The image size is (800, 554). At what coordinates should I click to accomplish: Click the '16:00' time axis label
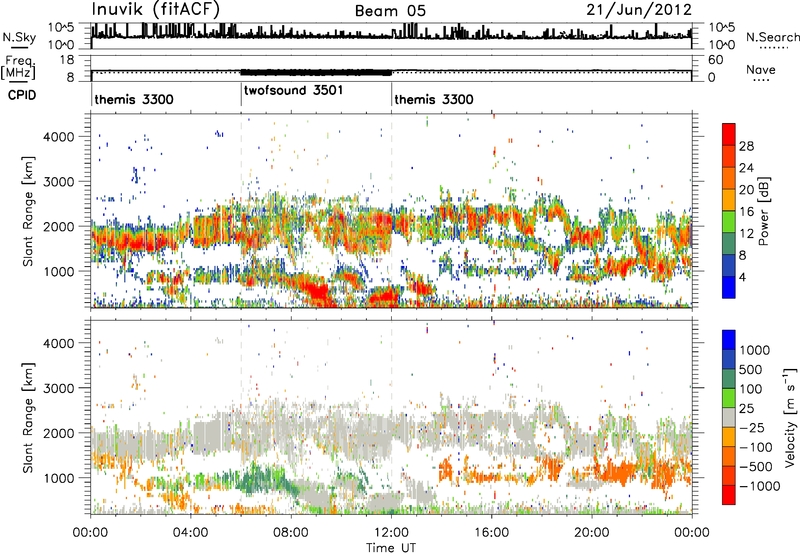point(491,533)
